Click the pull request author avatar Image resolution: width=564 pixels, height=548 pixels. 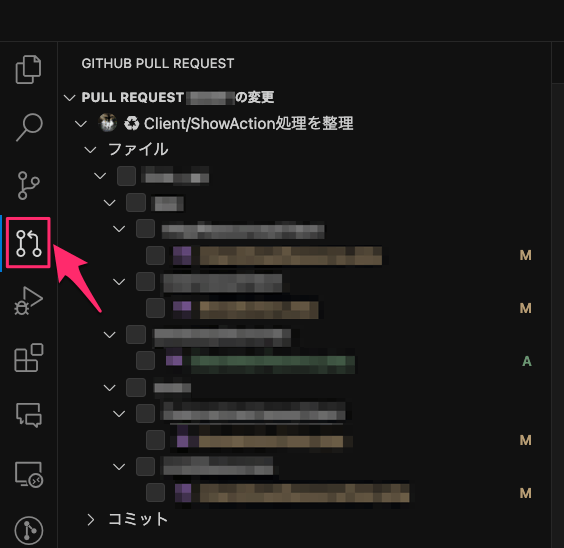(108, 123)
